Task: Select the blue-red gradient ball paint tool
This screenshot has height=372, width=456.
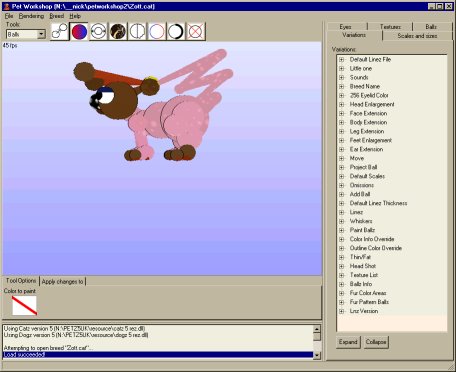Action: 79,32
